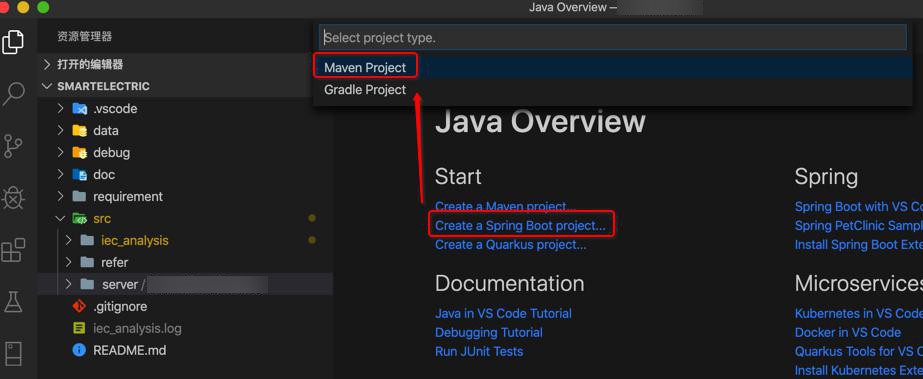Click Create a Spring Boot project link

(520, 225)
